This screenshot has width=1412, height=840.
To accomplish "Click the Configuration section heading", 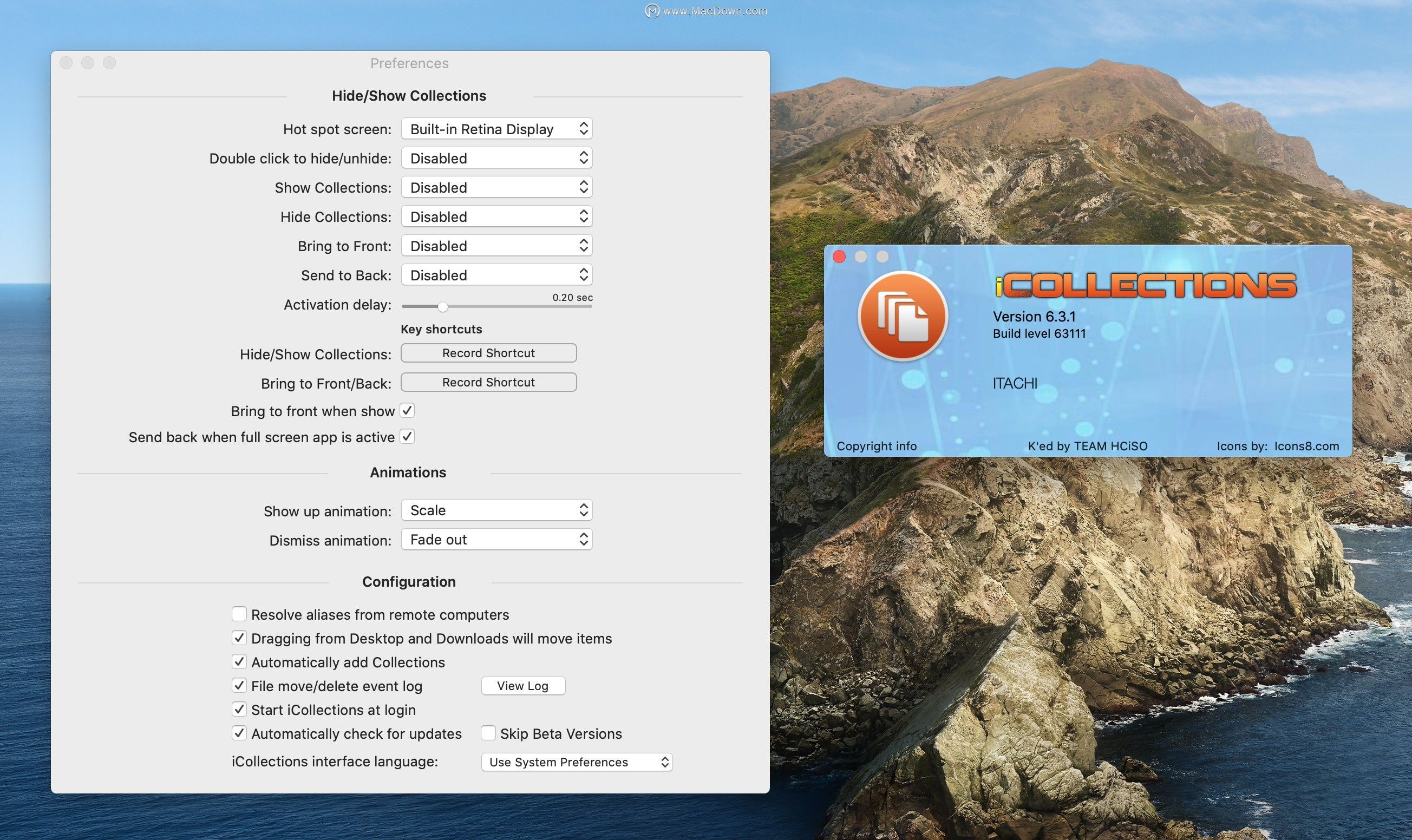I will [409, 582].
